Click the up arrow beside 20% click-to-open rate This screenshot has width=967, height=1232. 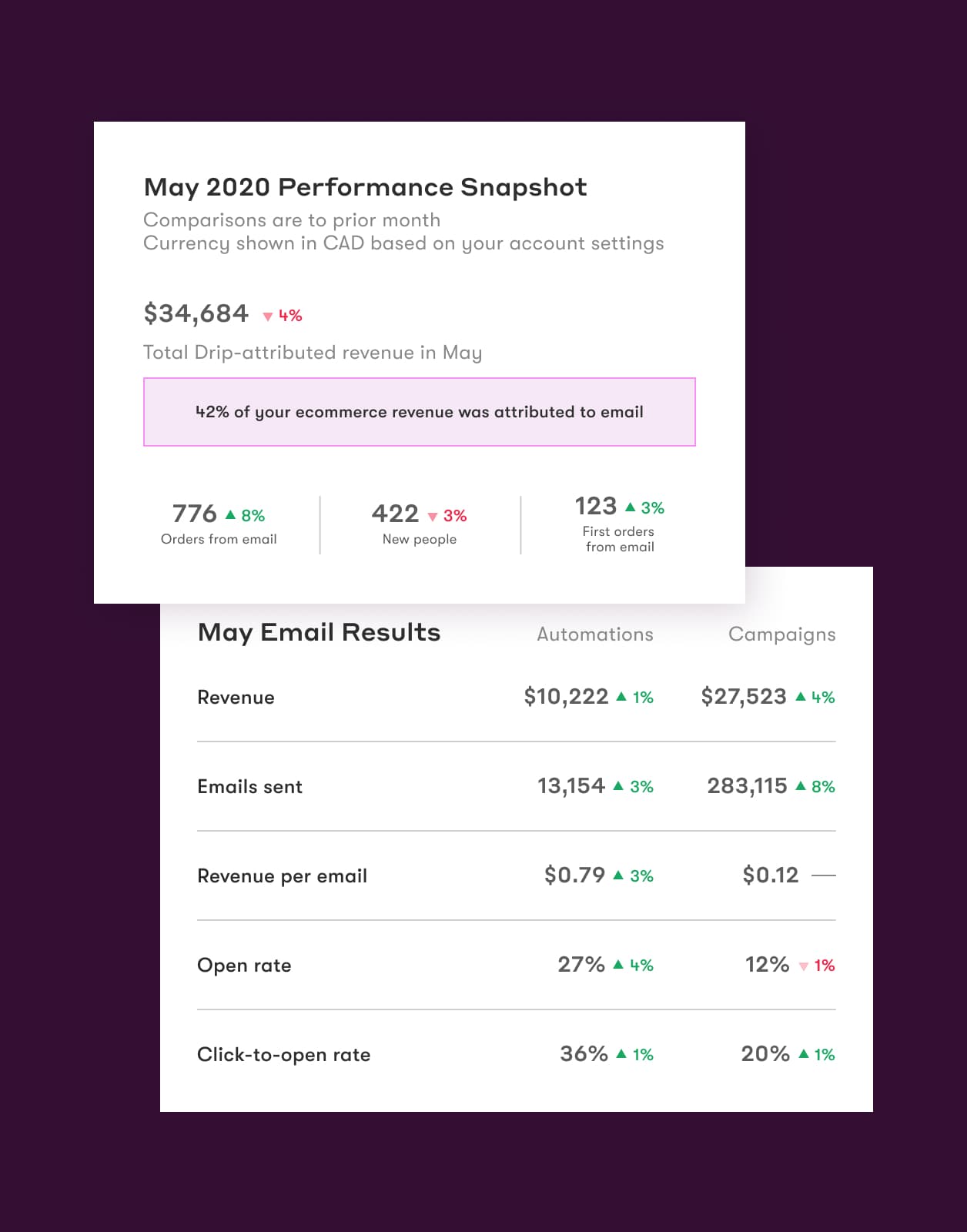(804, 1054)
